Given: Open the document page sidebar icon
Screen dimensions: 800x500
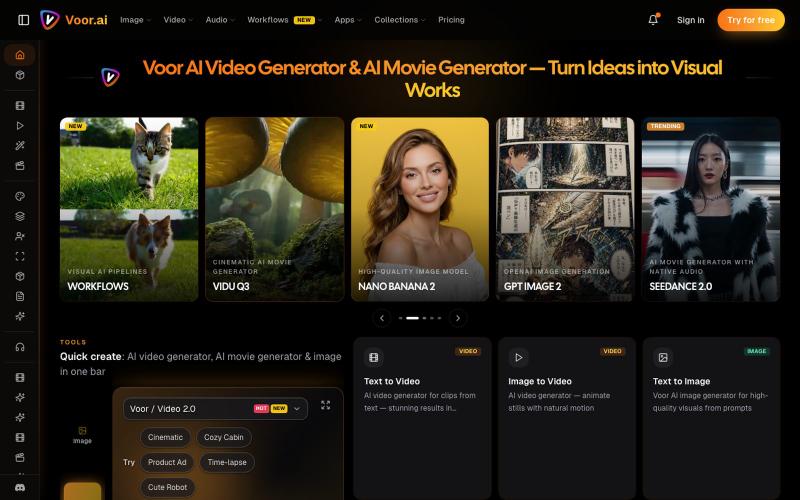Looking at the screenshot, I should tap(20, 296).
